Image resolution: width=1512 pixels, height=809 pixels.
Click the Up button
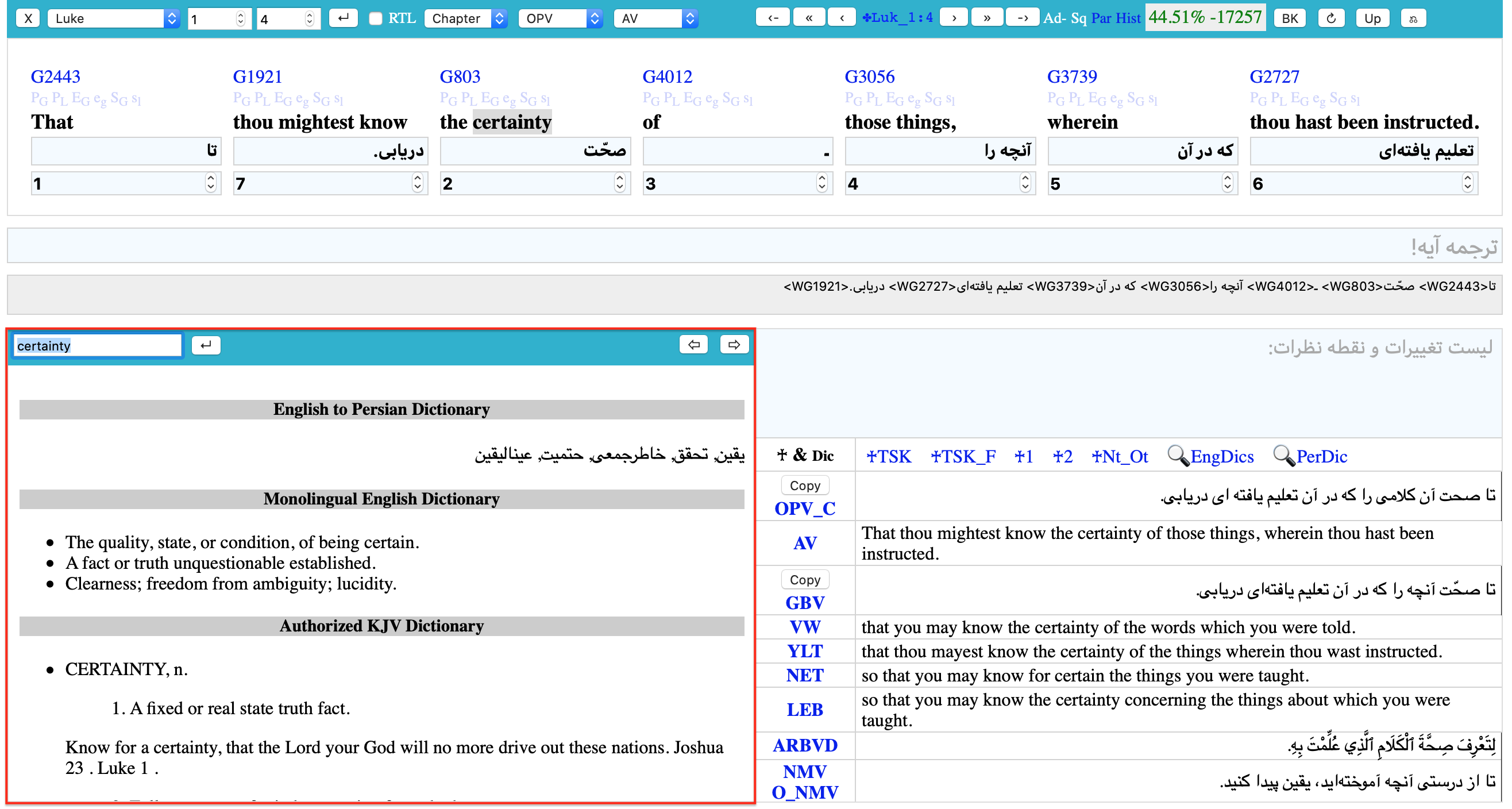1372,19
